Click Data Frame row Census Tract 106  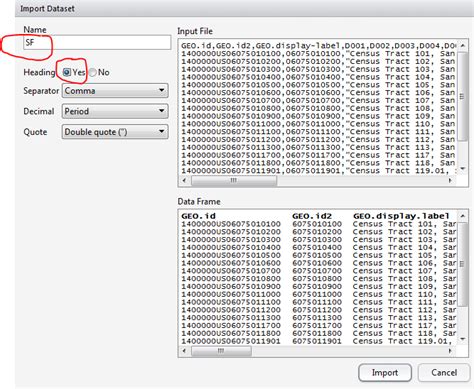(319, 263)
